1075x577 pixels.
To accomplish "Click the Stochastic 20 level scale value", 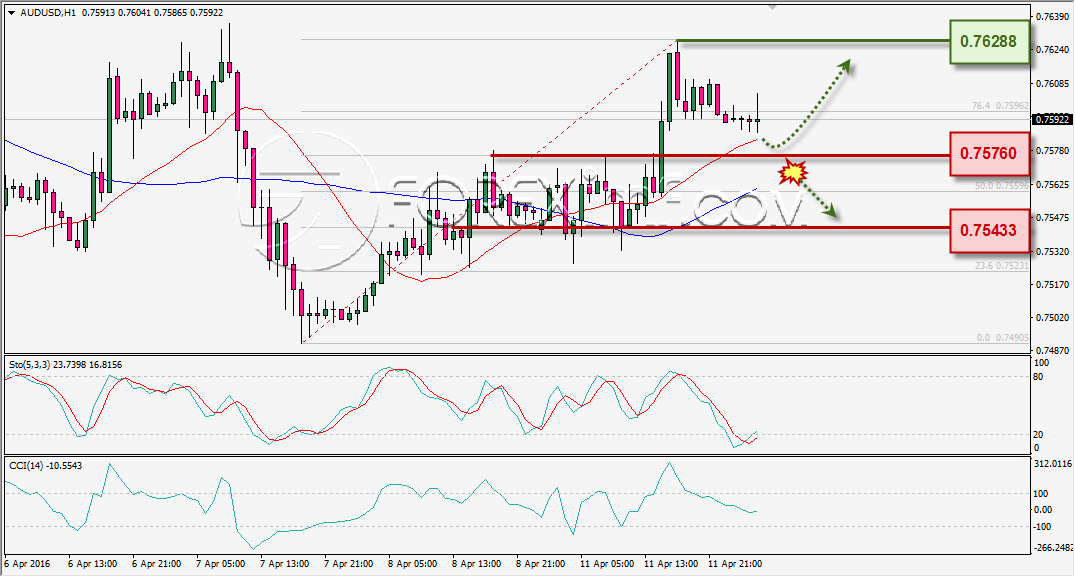I will tap(1038, 435).
